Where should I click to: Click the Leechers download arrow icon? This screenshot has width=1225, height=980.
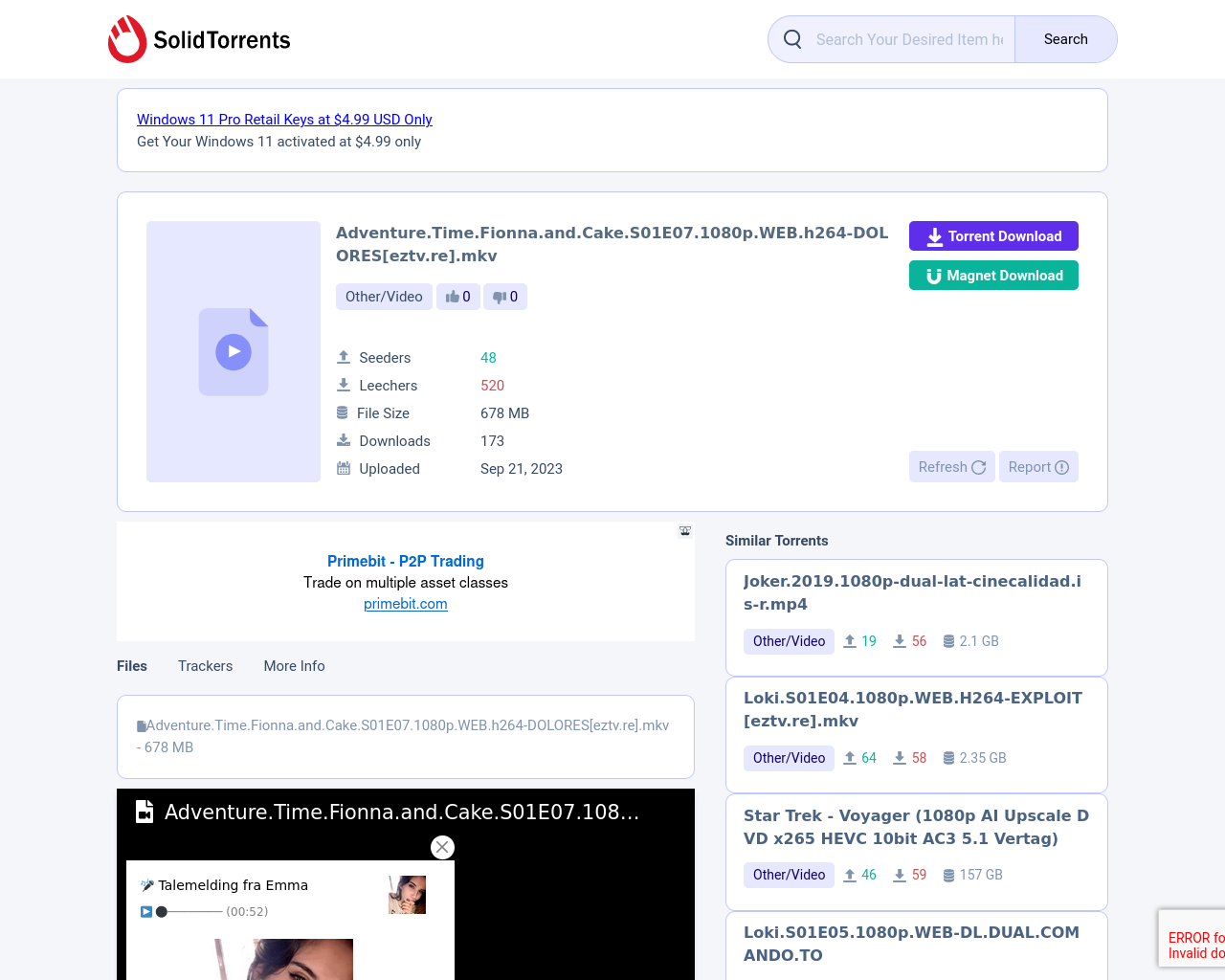(x=344, y=385)
